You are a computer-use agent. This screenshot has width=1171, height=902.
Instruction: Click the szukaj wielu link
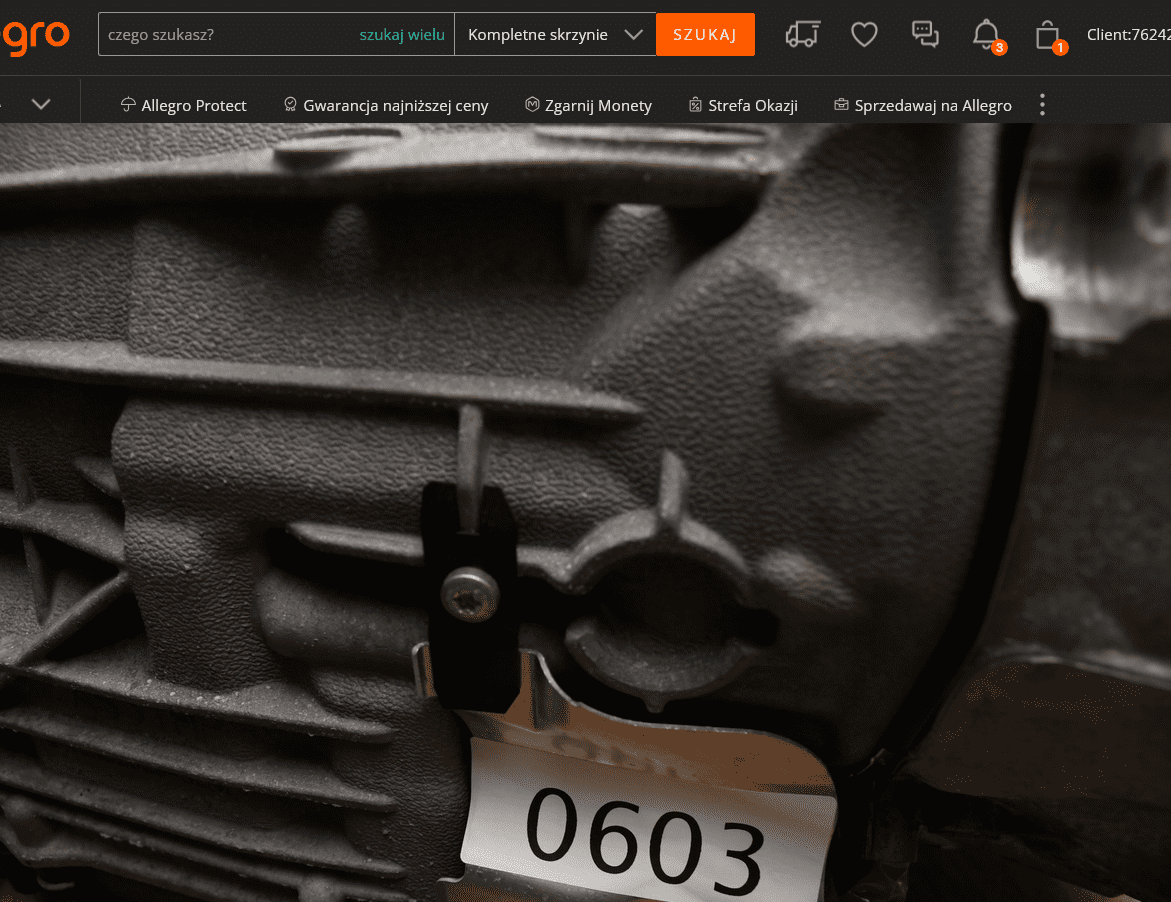[x=402, y=35]
